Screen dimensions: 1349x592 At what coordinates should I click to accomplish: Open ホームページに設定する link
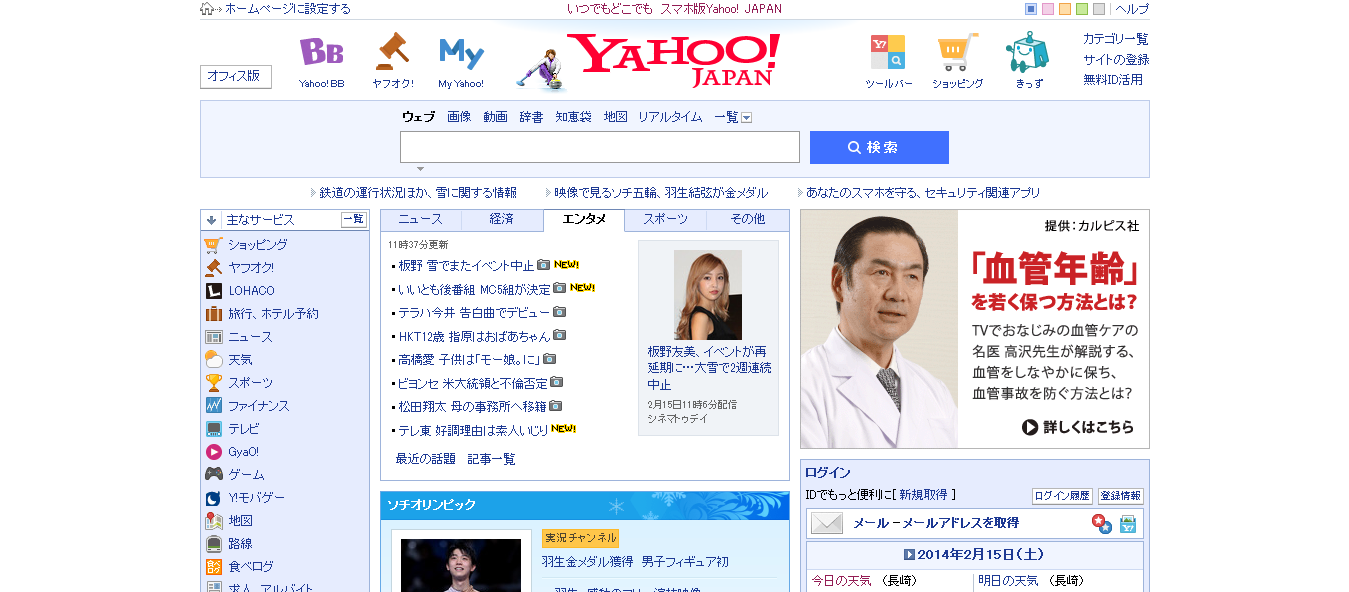[x=288, y=9]
